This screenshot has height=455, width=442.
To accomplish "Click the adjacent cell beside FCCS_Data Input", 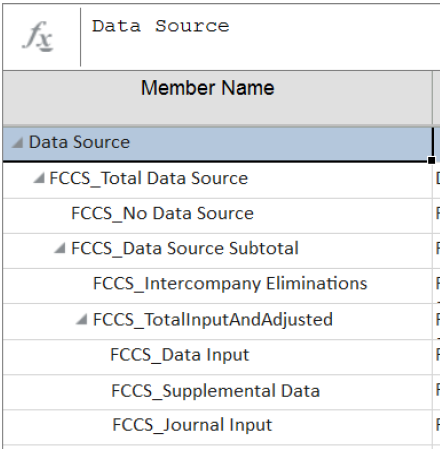I will click(x=437, y=357).
